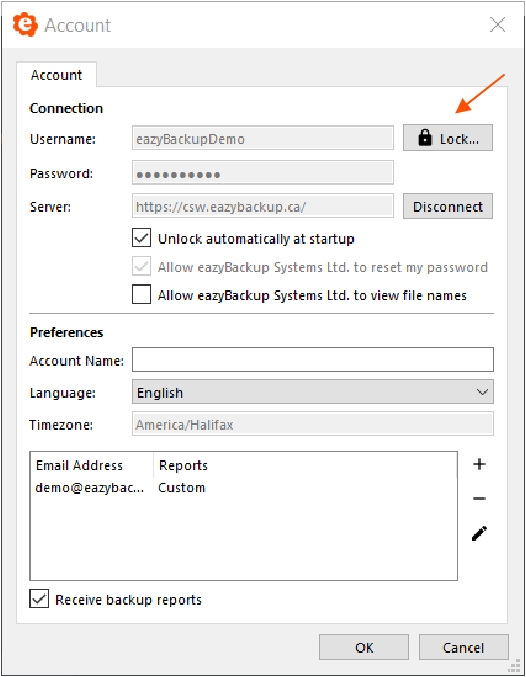This screenshot has width=526, height=677.
Task: Click the Disconnect button
Action: pos(447,206)
